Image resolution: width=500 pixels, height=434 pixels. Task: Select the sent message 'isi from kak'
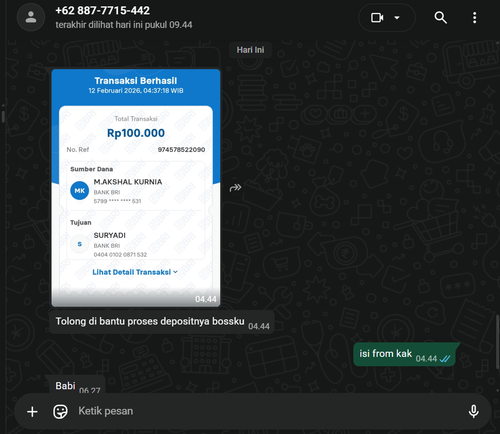pos(404,354)
